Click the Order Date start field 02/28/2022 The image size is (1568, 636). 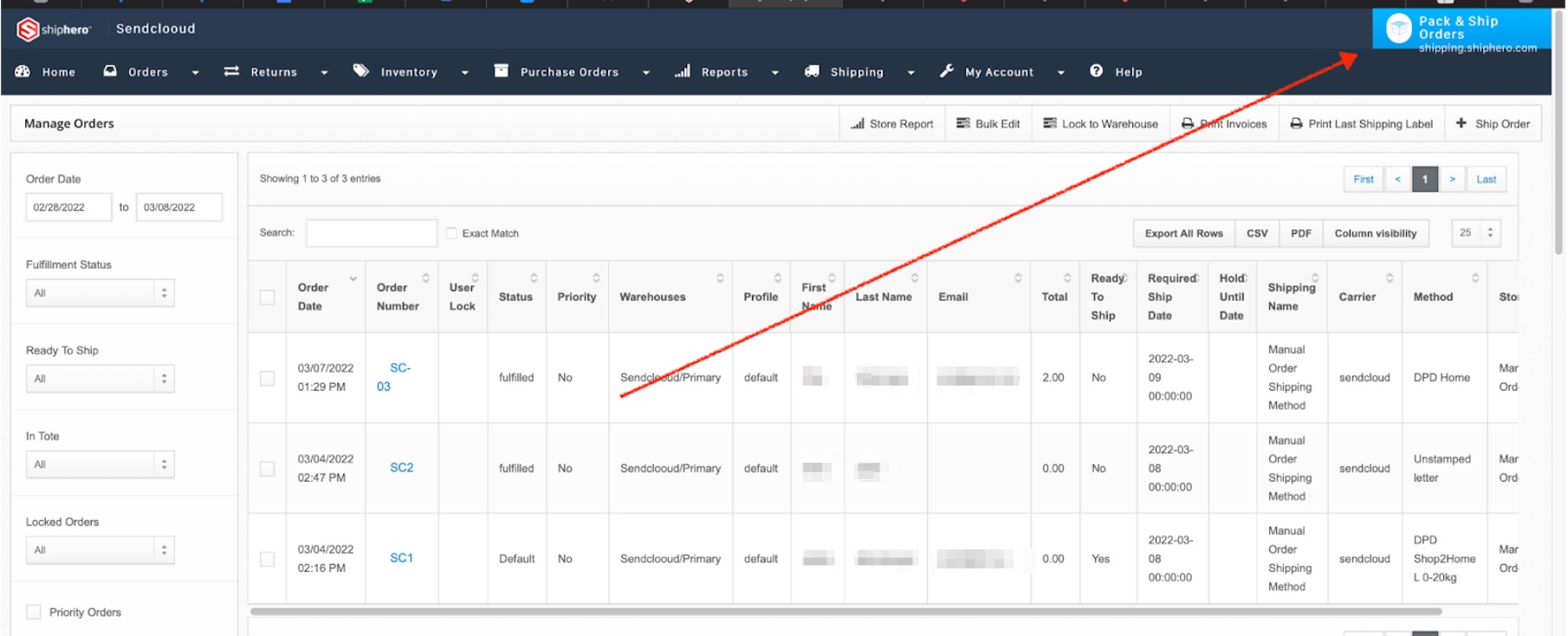point(68,207)
